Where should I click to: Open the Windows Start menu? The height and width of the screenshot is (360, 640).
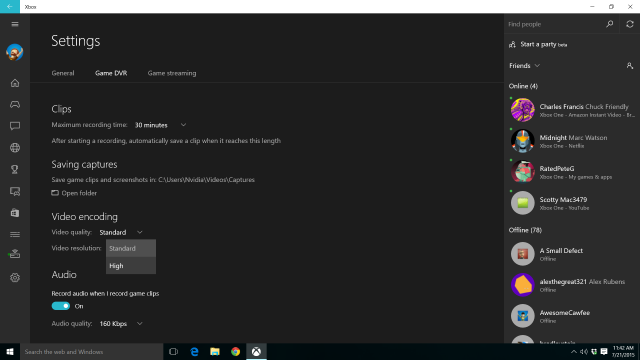point(10,351)
